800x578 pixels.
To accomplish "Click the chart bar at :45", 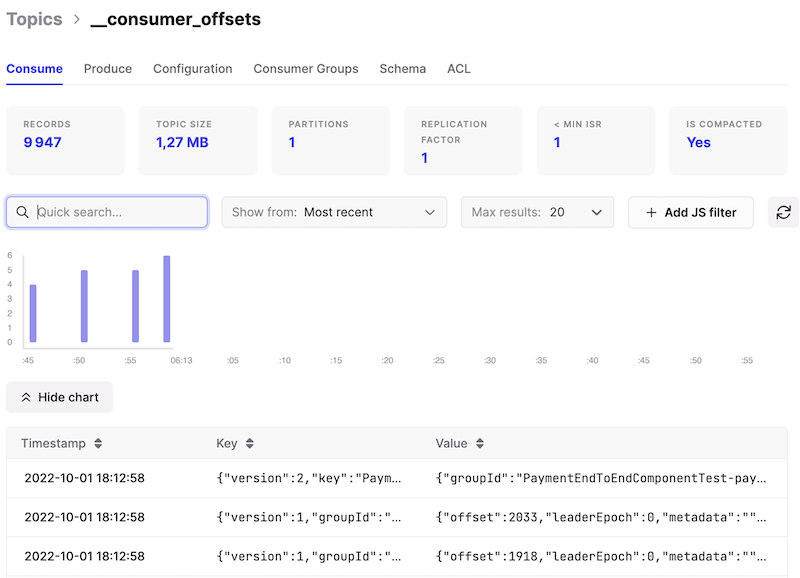I will (x=33, y=313).
